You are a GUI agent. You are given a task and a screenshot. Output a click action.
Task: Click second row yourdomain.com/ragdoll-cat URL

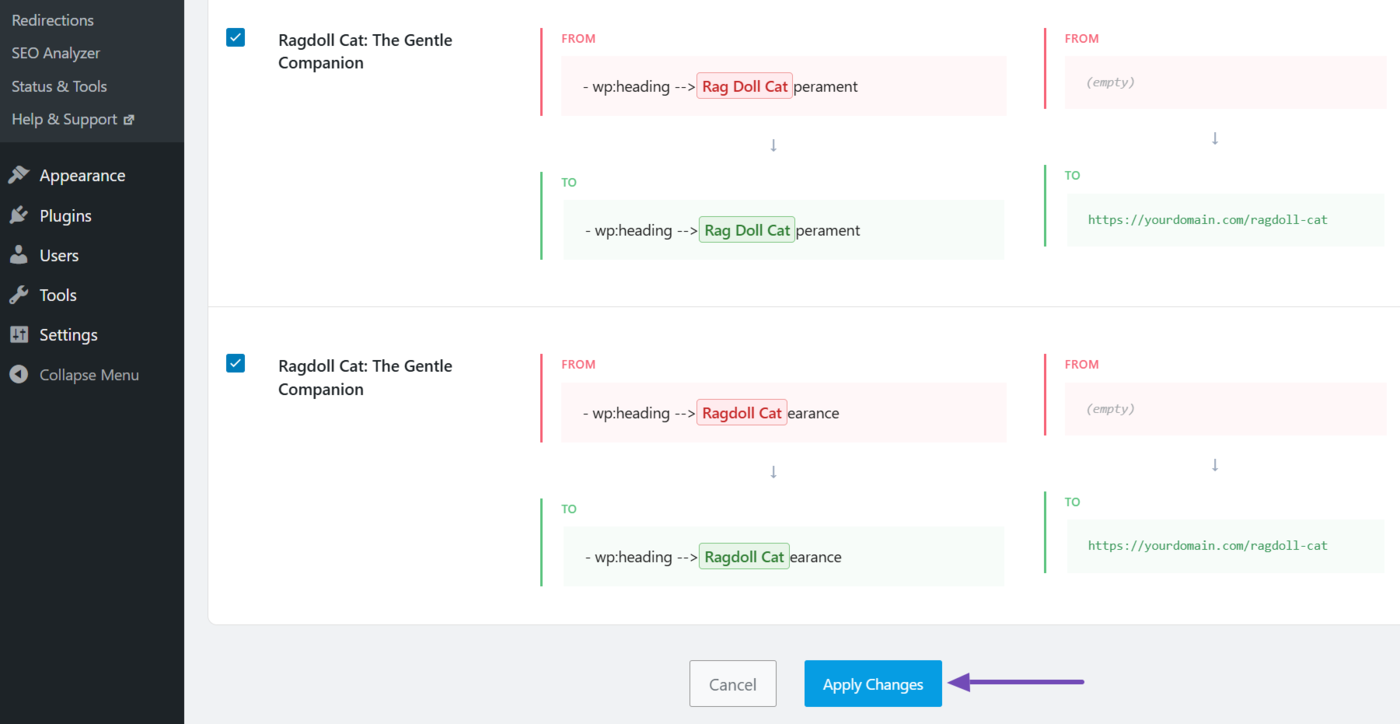pos(1208,545)
